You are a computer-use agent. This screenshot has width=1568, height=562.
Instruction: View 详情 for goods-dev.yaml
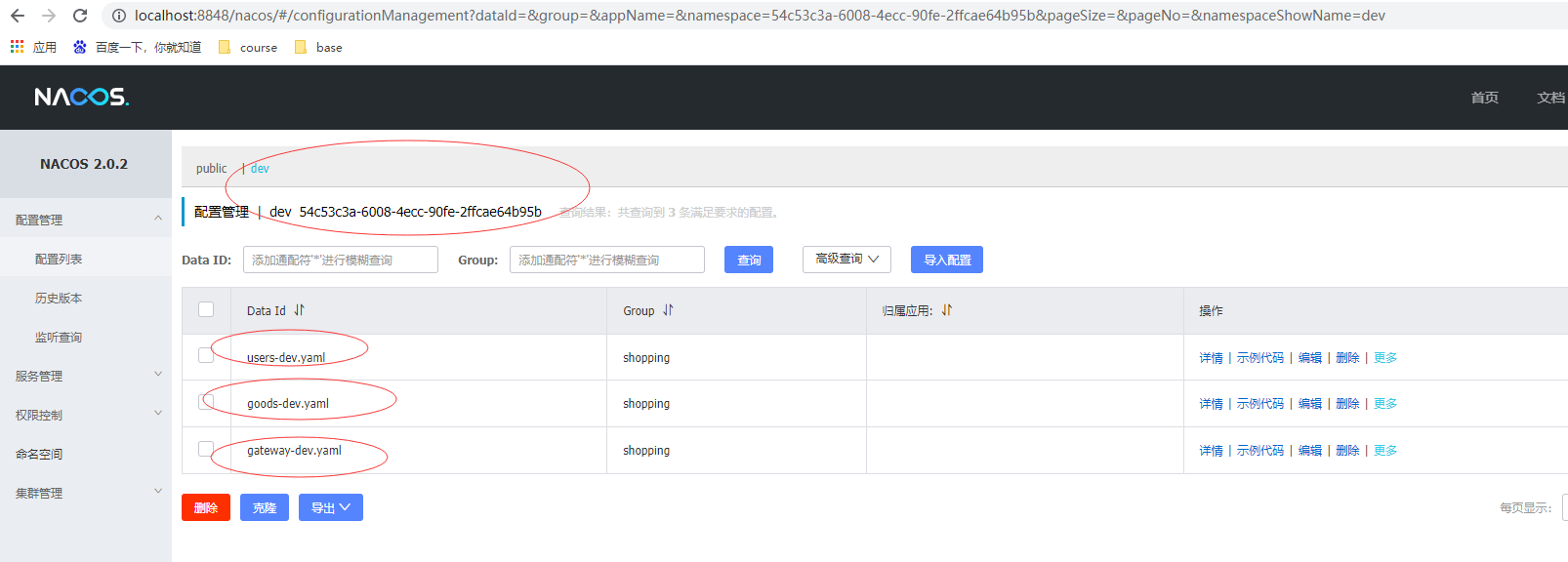1211,404
